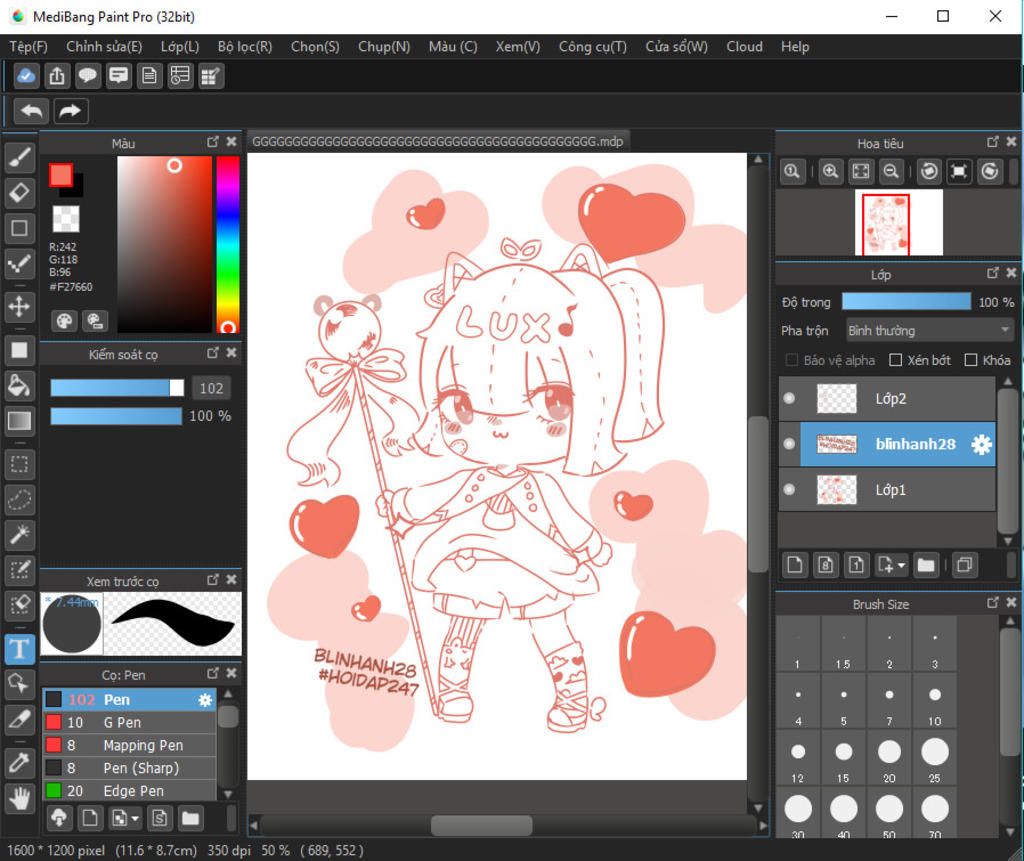This screenshot has height=861, width=1024.
Task: Select the Pen (Sharp) brush
Action: (x=129, y=768)
